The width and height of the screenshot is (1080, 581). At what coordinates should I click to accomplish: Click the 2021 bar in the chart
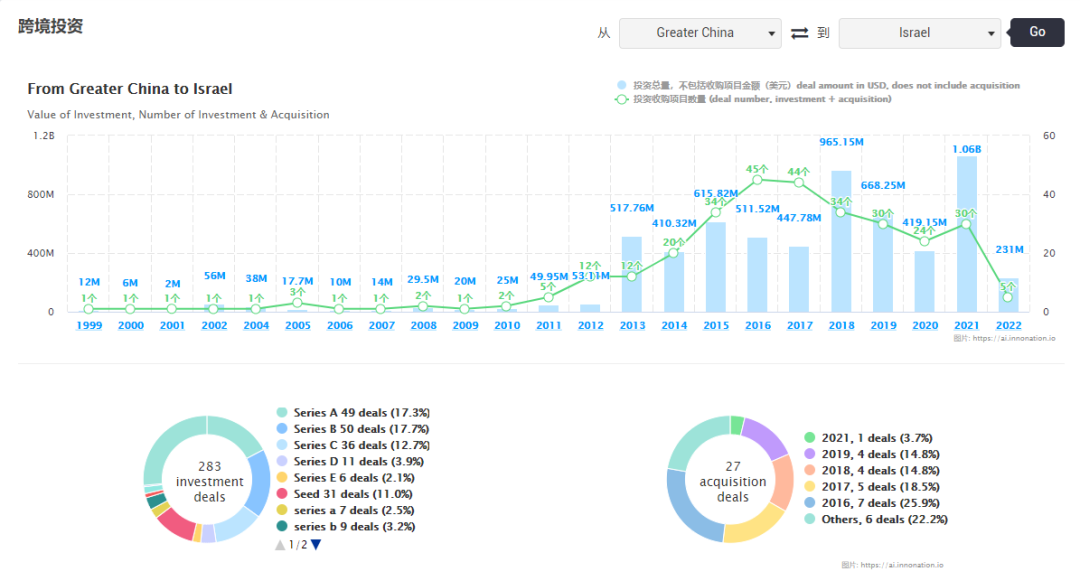point(966,235)
